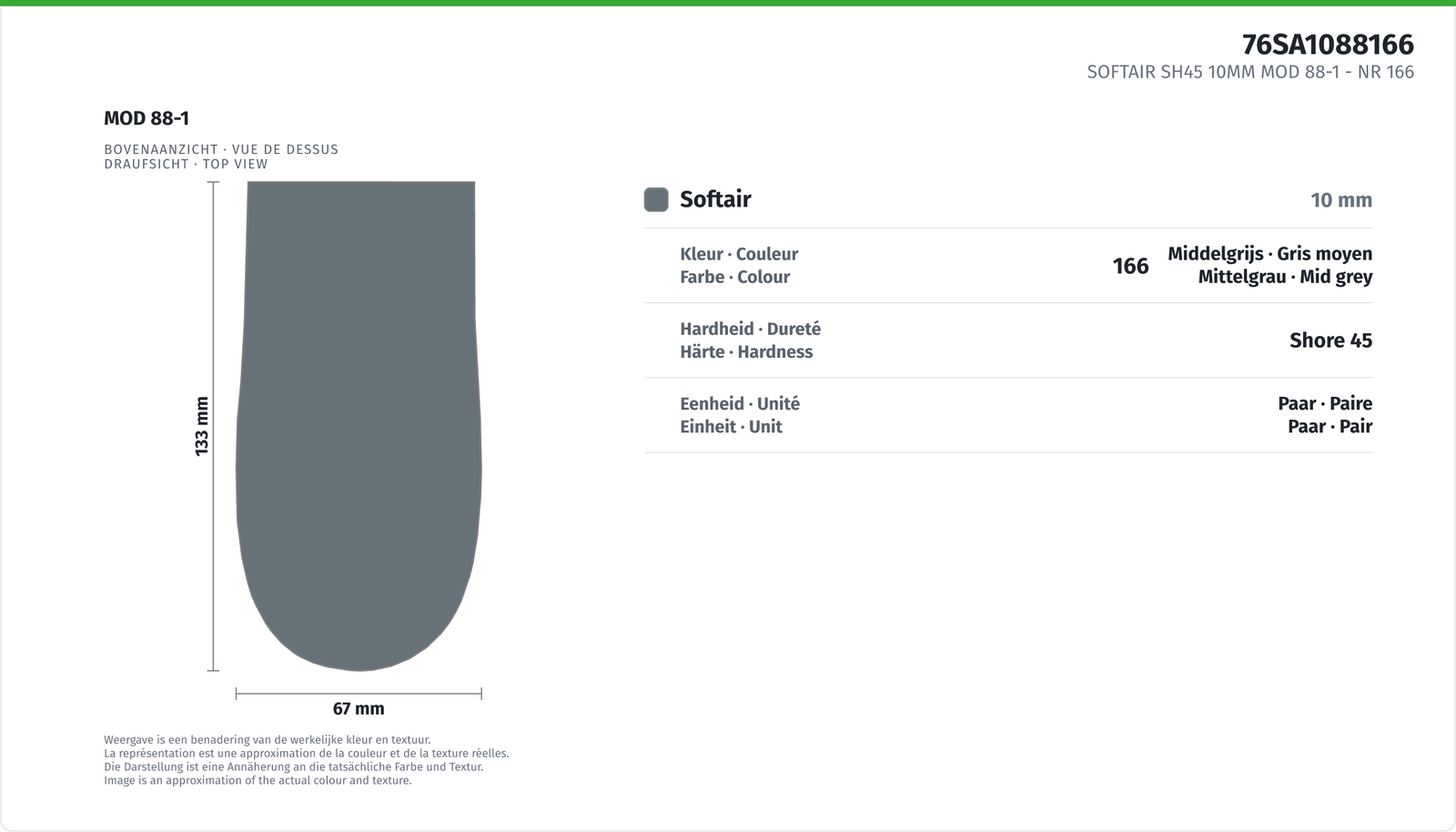The width and height of the screenshot is (1456, 832).
Task: Click the 'Hardheid · Dureté' label
Action: pos(750,329)
